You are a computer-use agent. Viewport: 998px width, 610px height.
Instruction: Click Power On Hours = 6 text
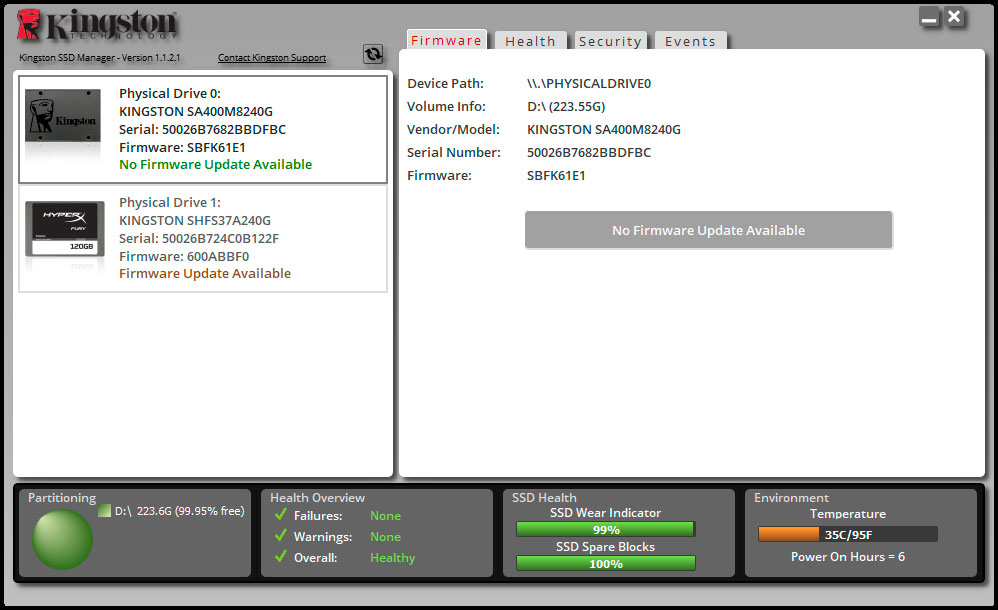pos(848,557)
